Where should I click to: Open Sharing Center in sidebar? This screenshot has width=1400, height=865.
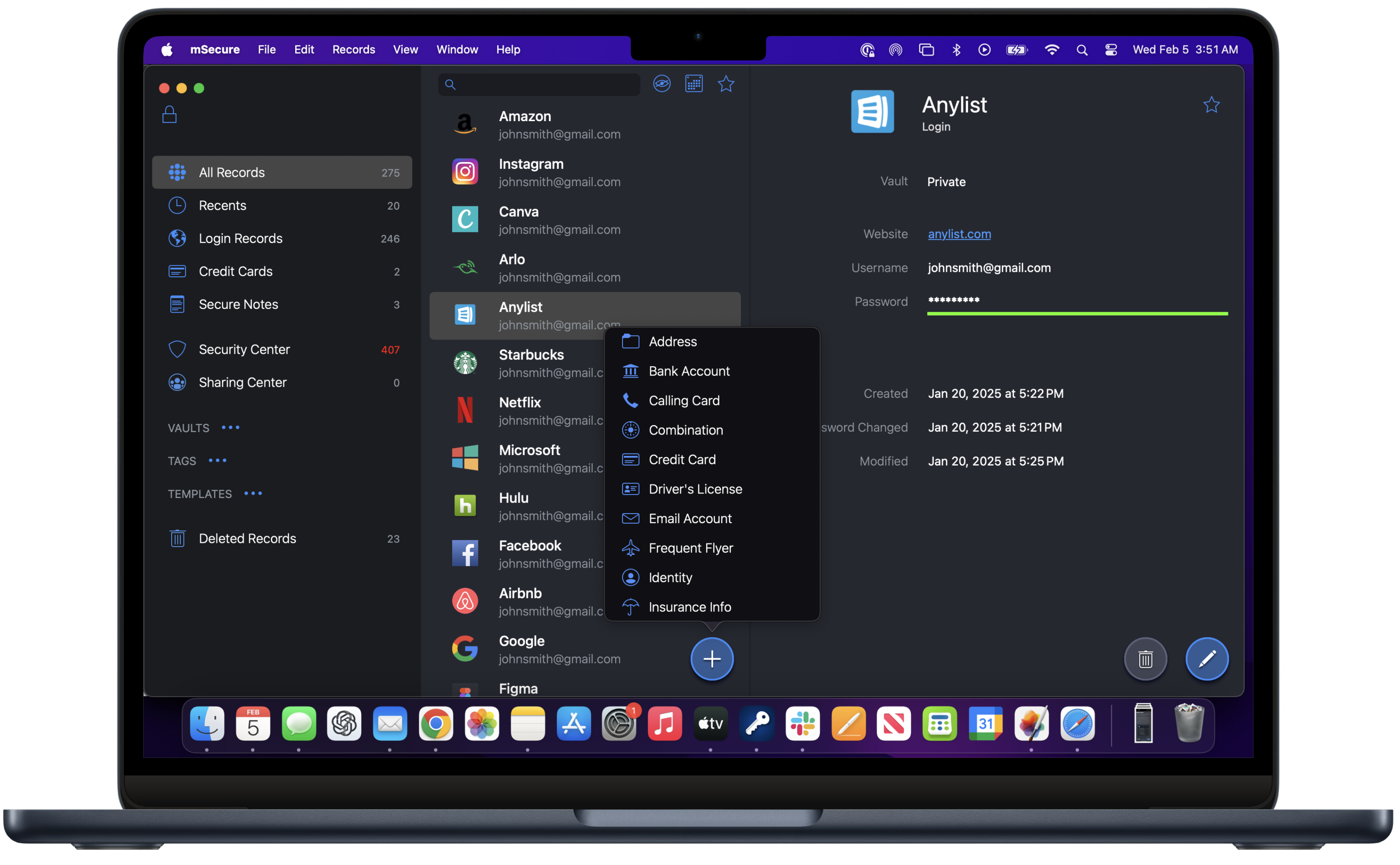tap(243, 382)
